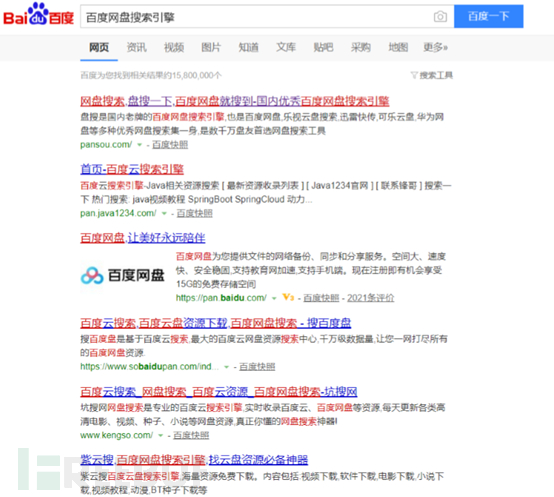Select the 网页 tab
This screenshot has height=497, width=554.
coord(99,47)
